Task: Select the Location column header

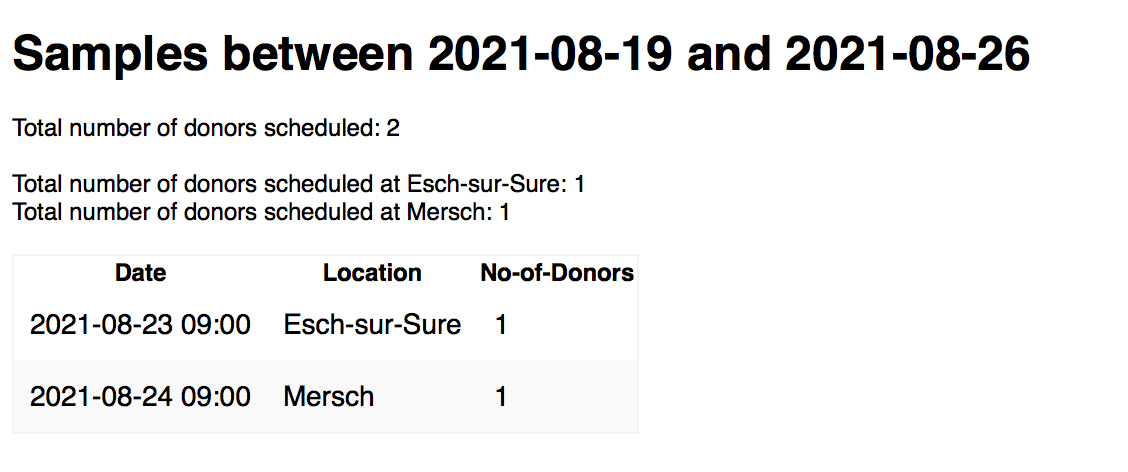Action: 372,273
